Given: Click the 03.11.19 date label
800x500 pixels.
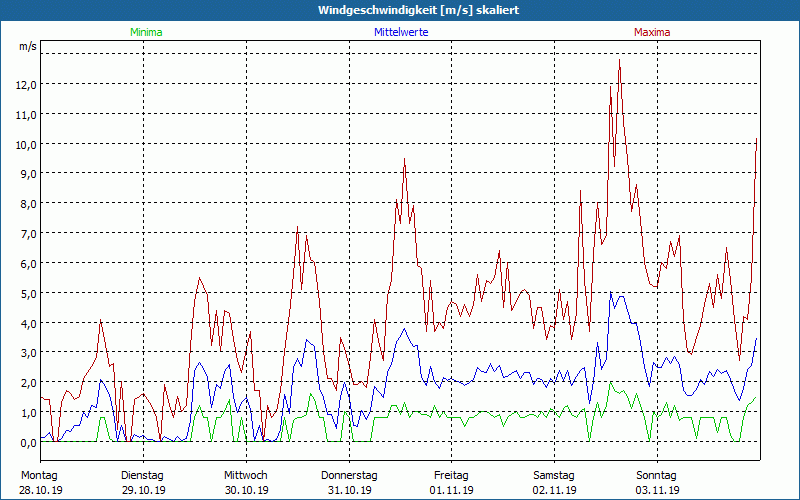Looking at the screenshot, I should pos(658,490).
